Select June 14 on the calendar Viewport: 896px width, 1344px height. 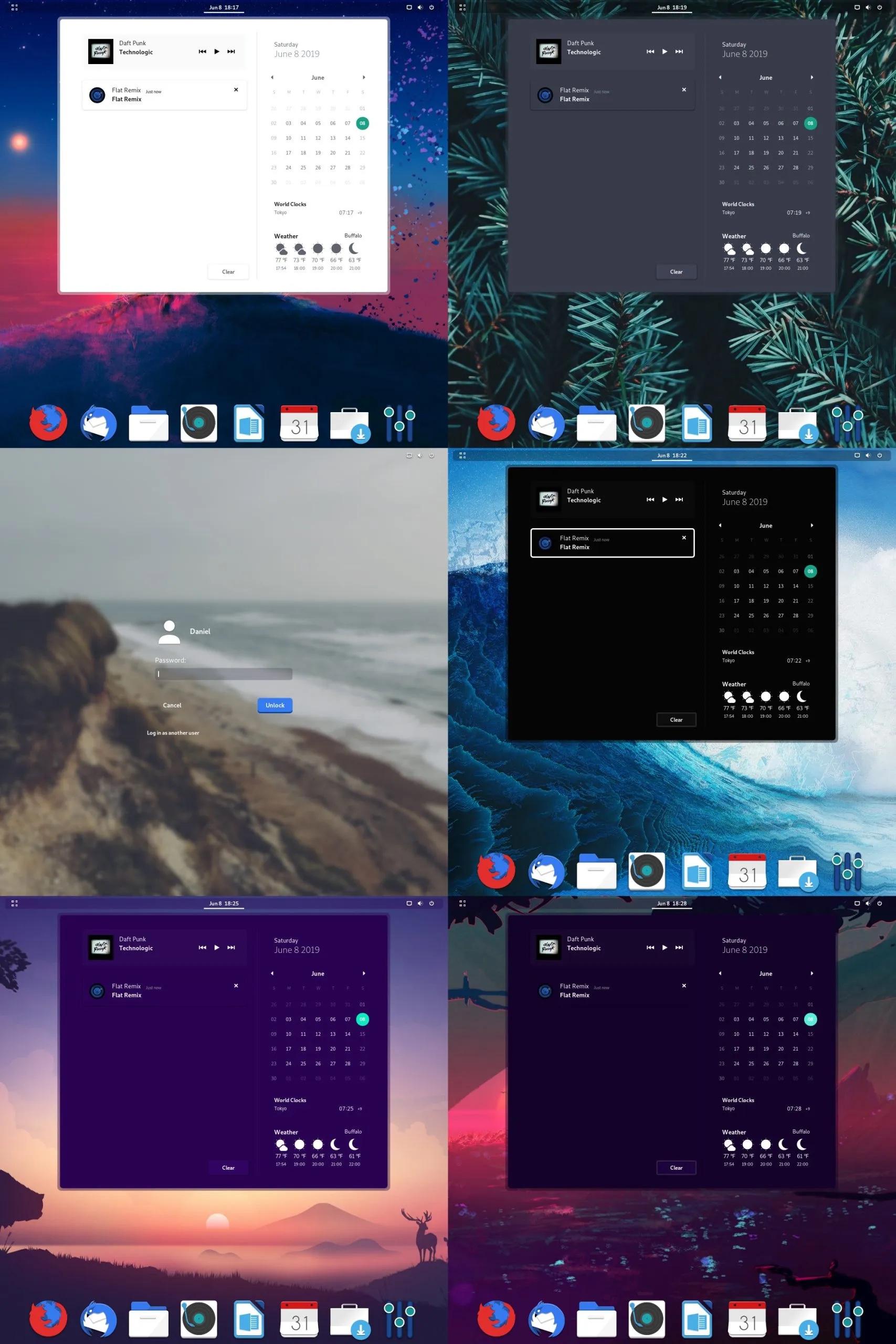tap(347, 138)
